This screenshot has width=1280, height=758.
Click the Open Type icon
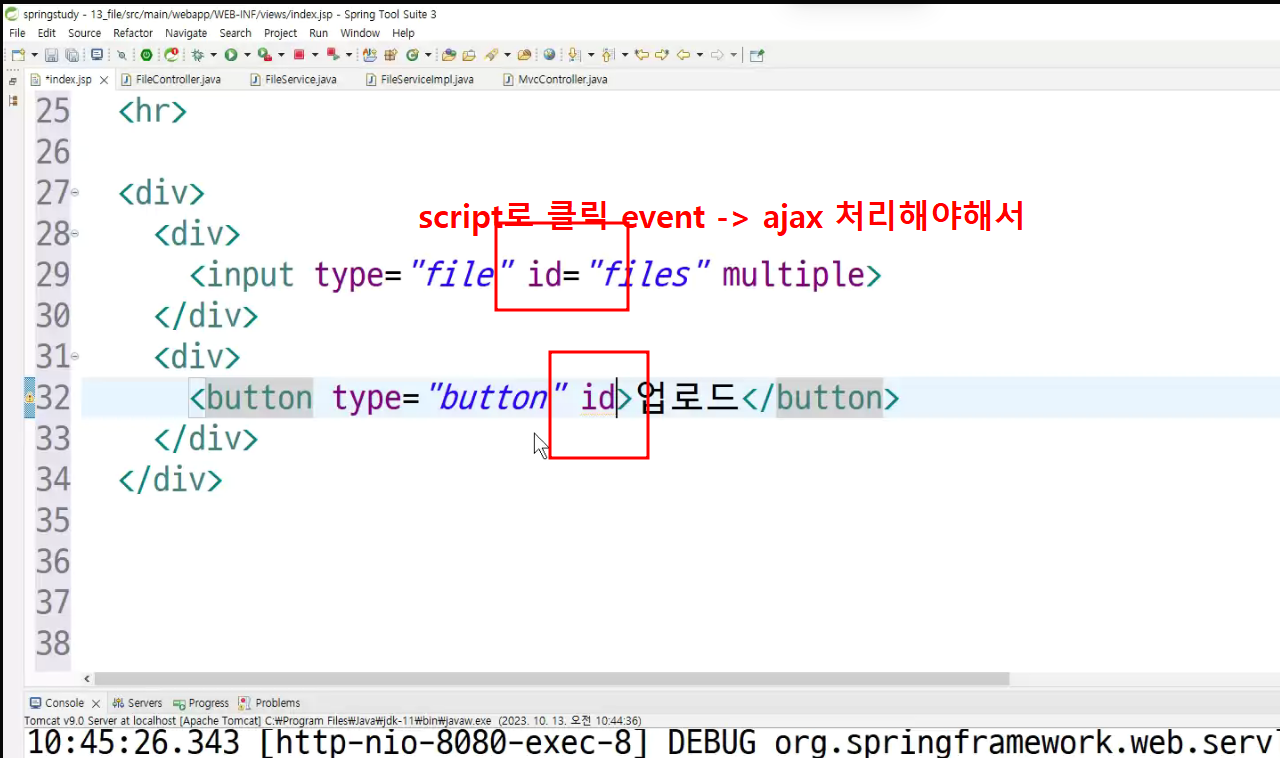(448, 55)
